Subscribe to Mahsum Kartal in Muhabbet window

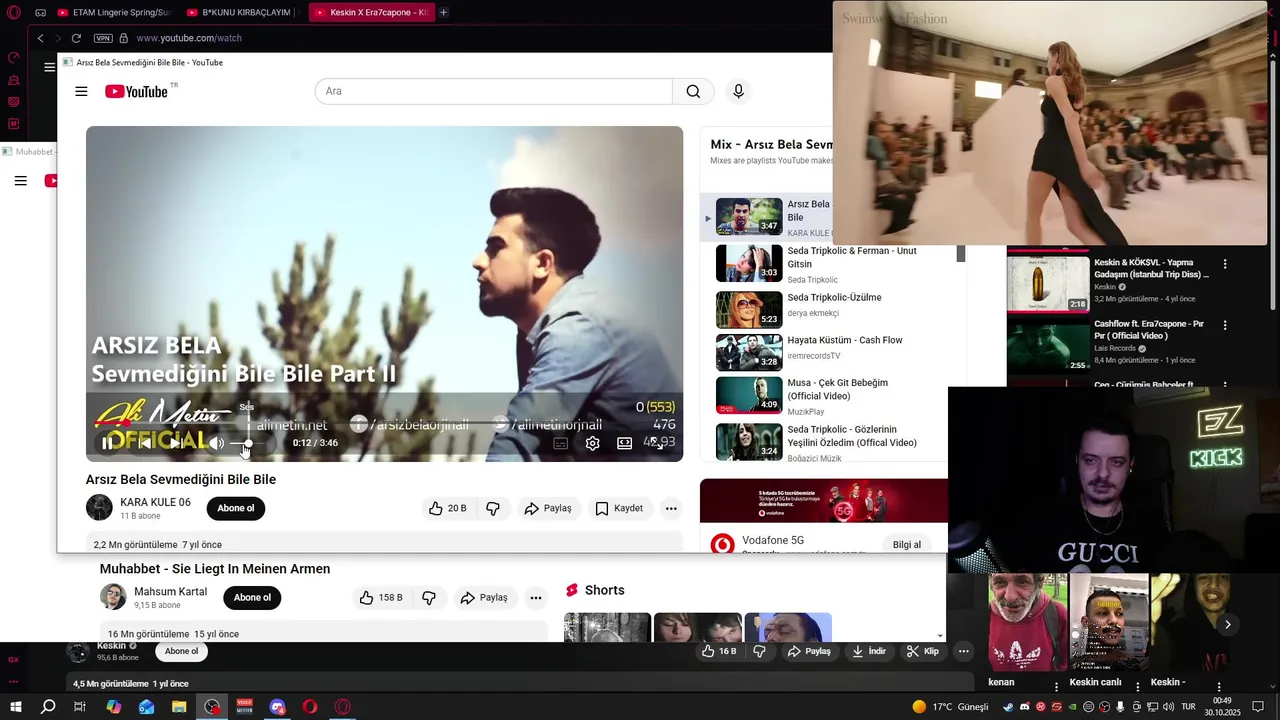(x=252, y=597)
